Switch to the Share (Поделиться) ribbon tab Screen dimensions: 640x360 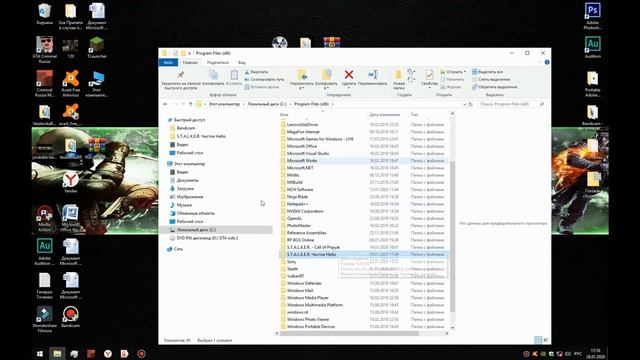click(218, 62)
